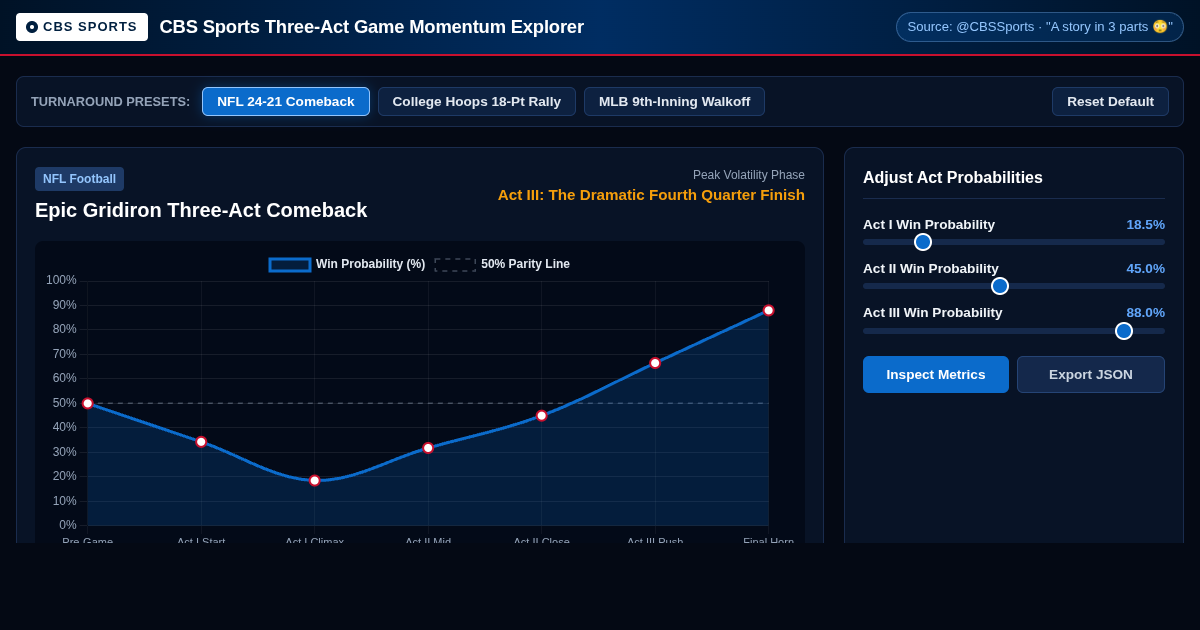Click the 45.0% value label
This screenshot has width=1200, height=630.
[1145, 268]
